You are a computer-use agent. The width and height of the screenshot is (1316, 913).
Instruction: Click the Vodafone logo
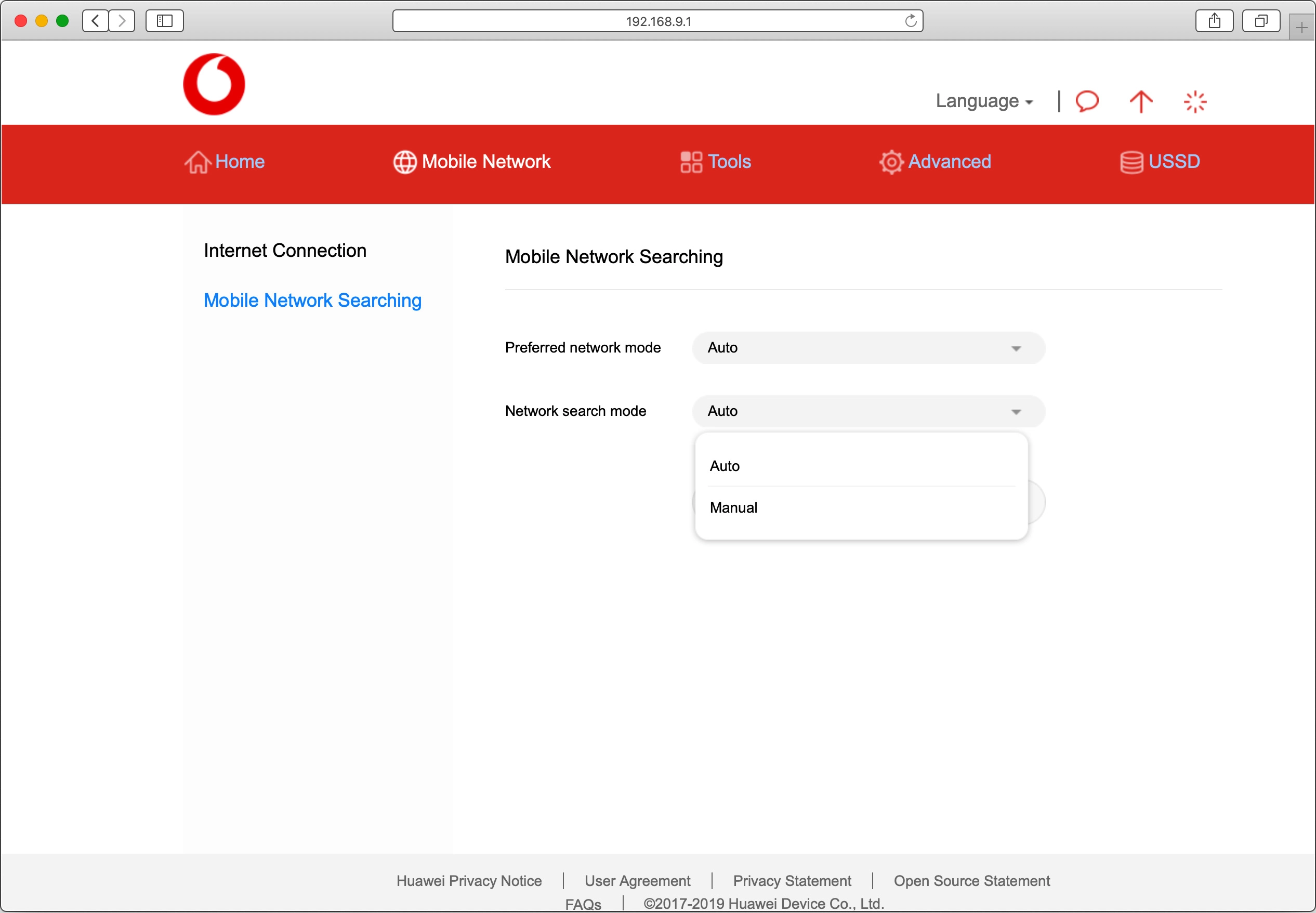(x=214, y=84)
